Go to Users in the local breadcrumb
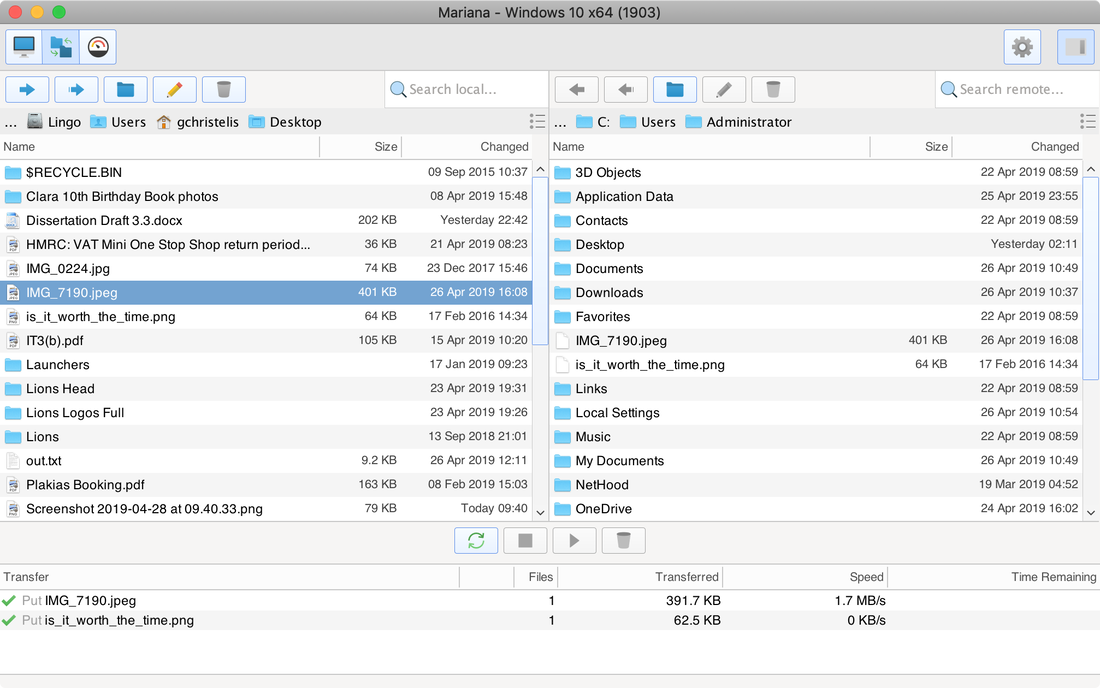 pos(118,122)
